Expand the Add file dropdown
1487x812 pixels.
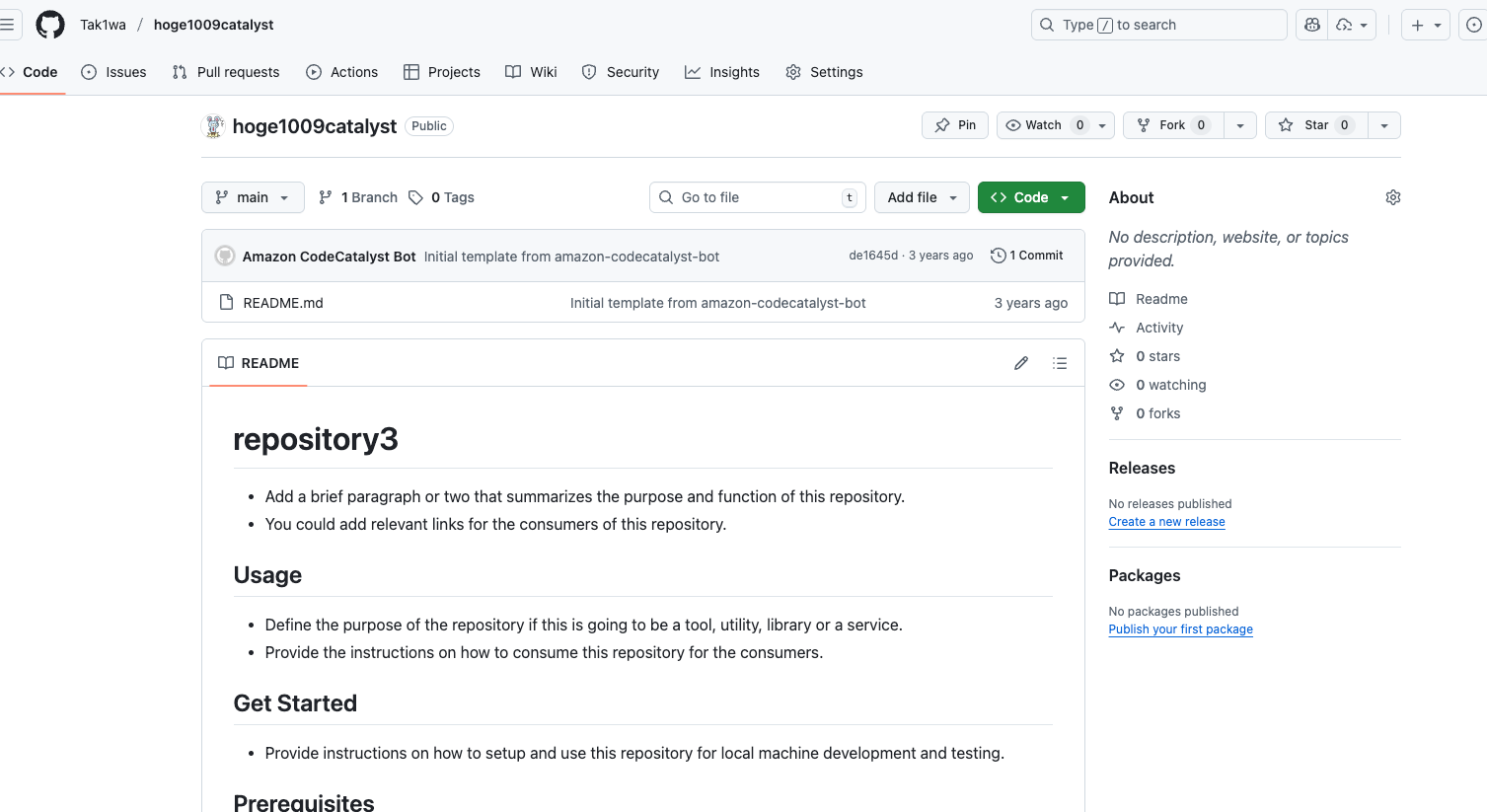(922, 197)
